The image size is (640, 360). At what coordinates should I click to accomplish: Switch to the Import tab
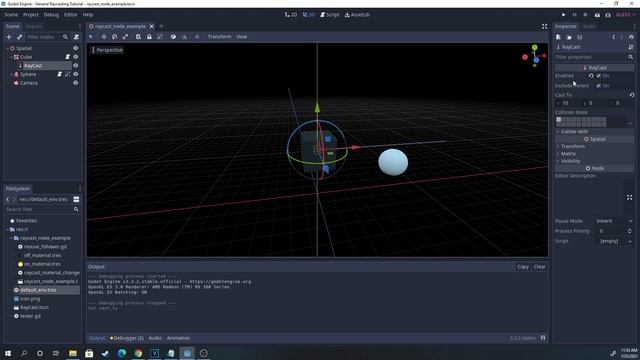33,26
